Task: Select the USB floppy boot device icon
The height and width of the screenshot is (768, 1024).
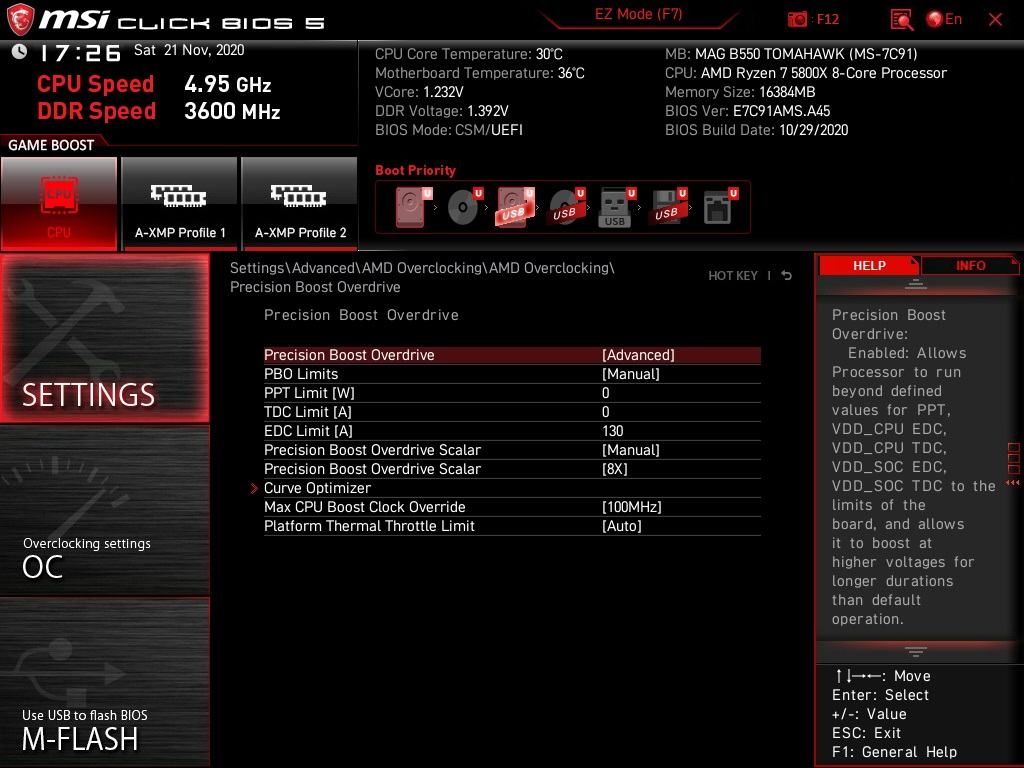Action: point(667,207)
